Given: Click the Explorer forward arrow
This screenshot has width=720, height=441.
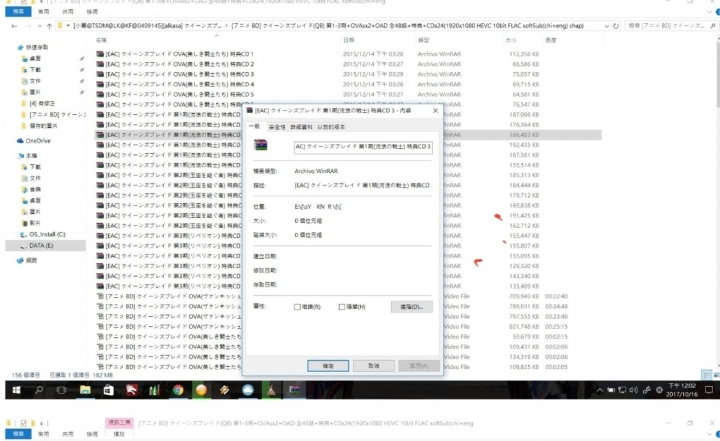Looking at the screenshot, I should (28, 26).
